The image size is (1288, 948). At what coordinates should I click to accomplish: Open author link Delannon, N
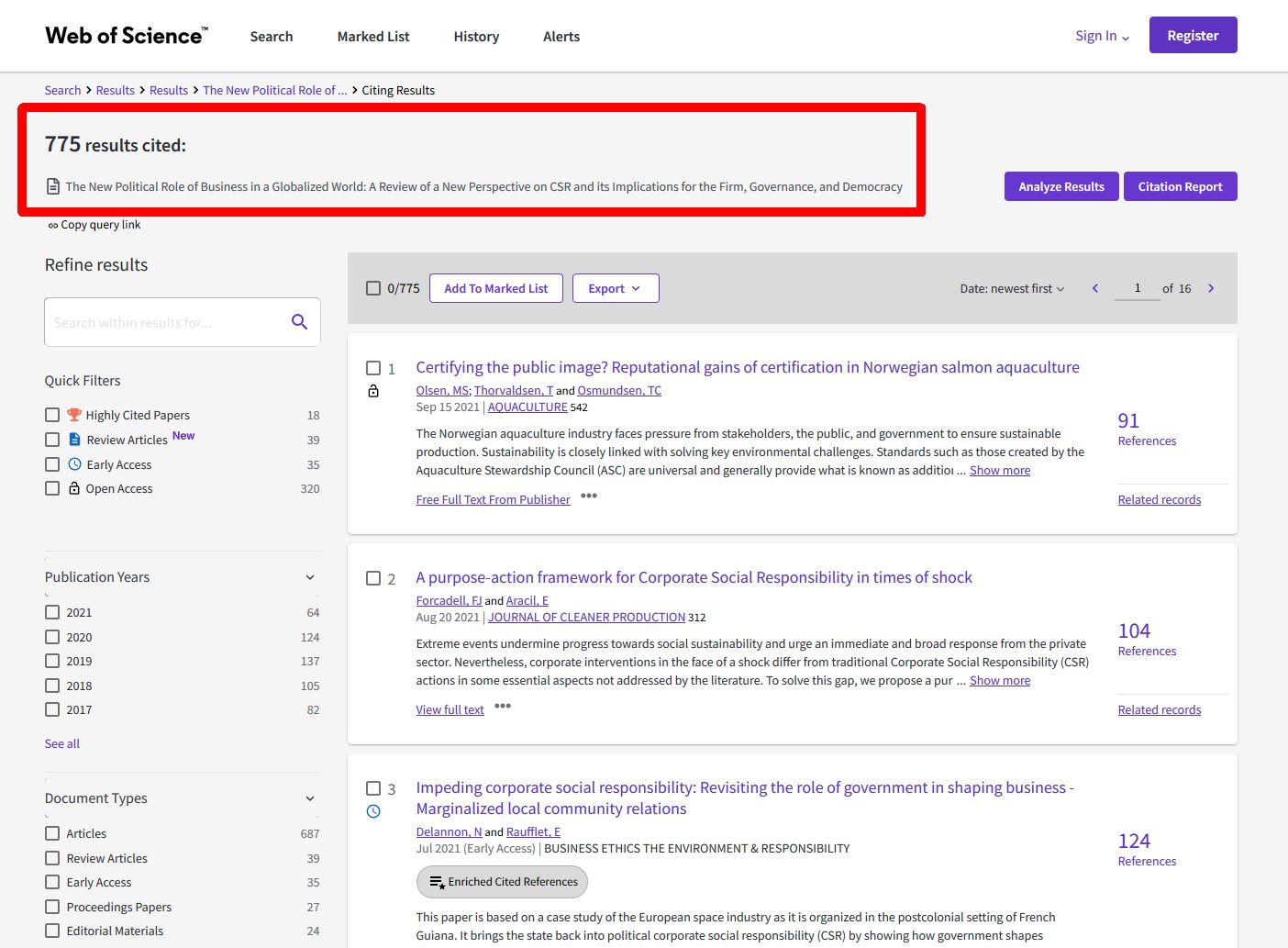click(x=449, y=831)
